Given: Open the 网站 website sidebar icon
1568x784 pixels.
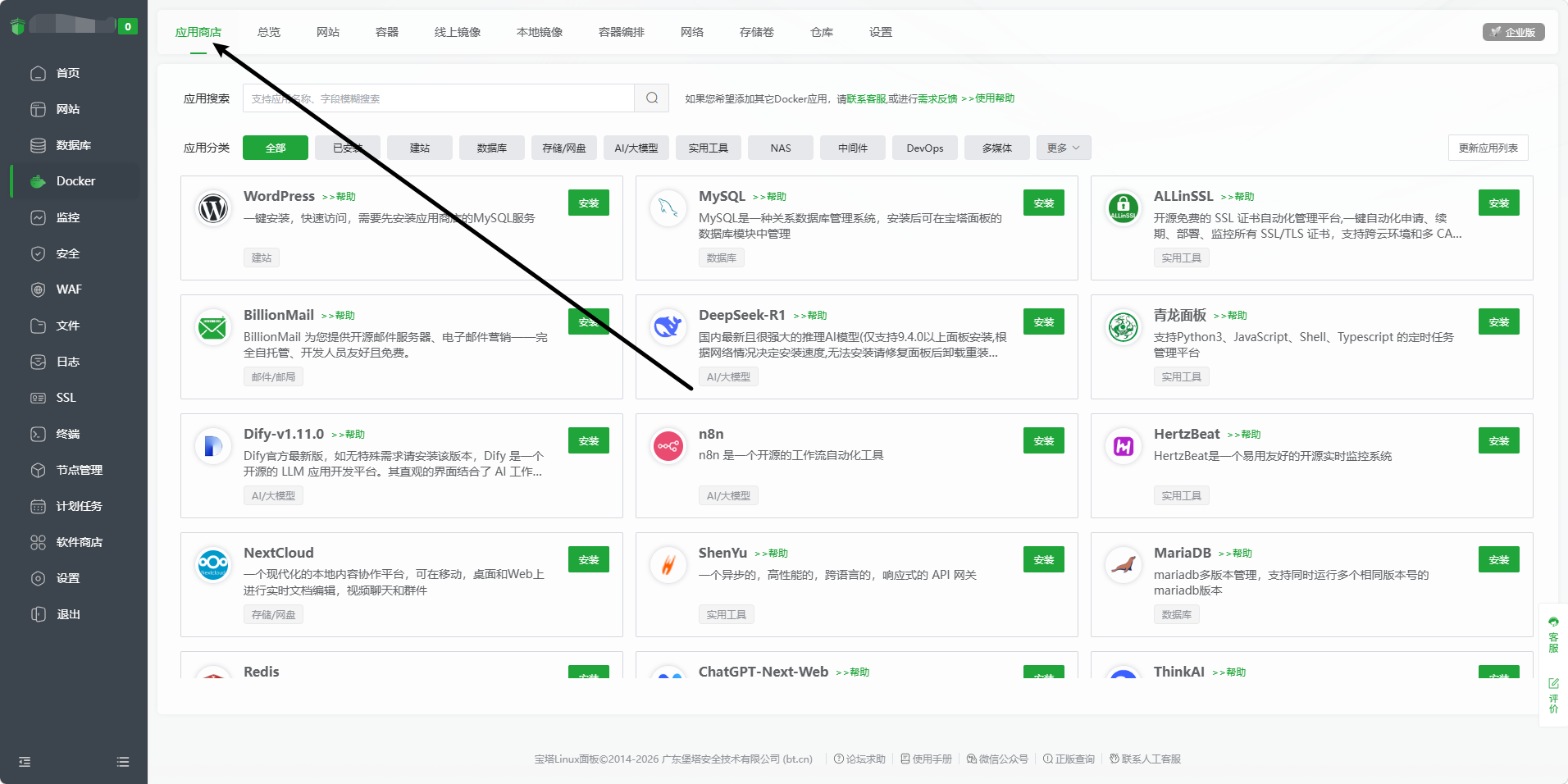Looking at the screenshot, I should coord(38,109).
